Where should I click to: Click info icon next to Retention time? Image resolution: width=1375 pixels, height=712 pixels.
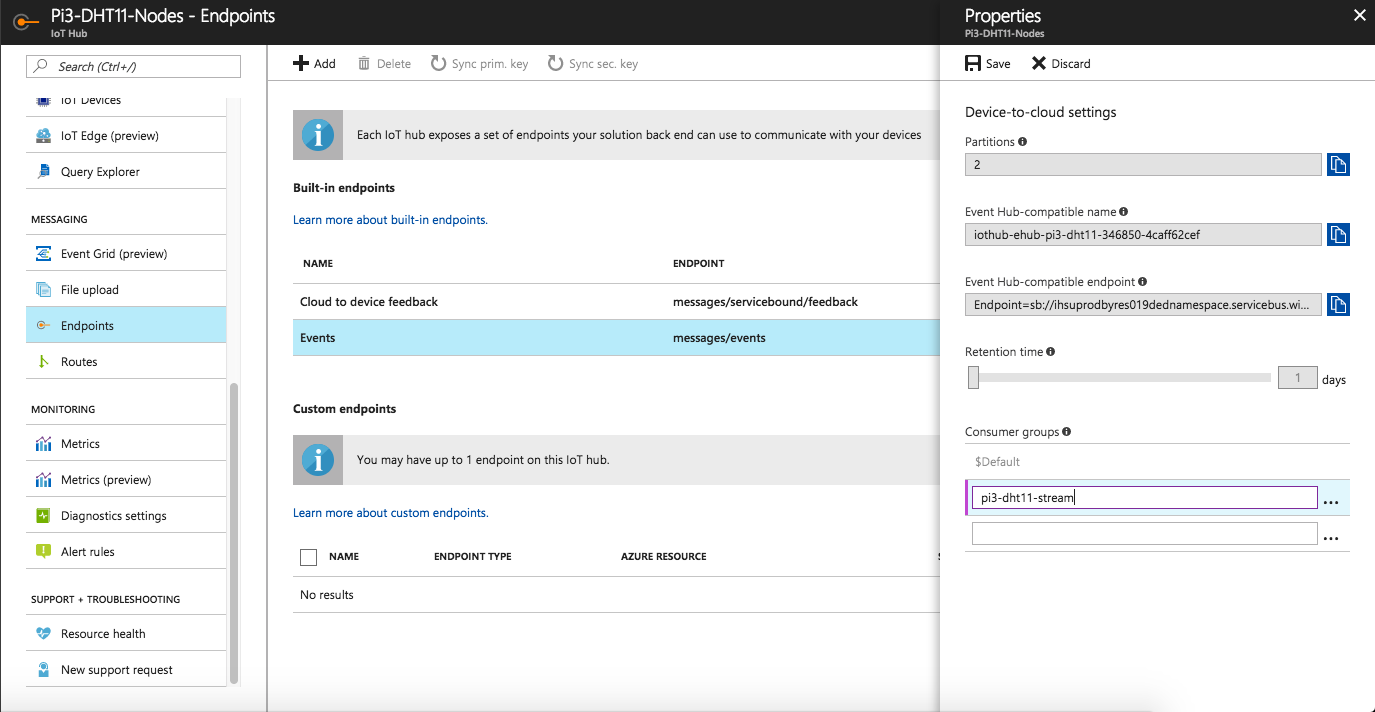[x=1051, y=352]
